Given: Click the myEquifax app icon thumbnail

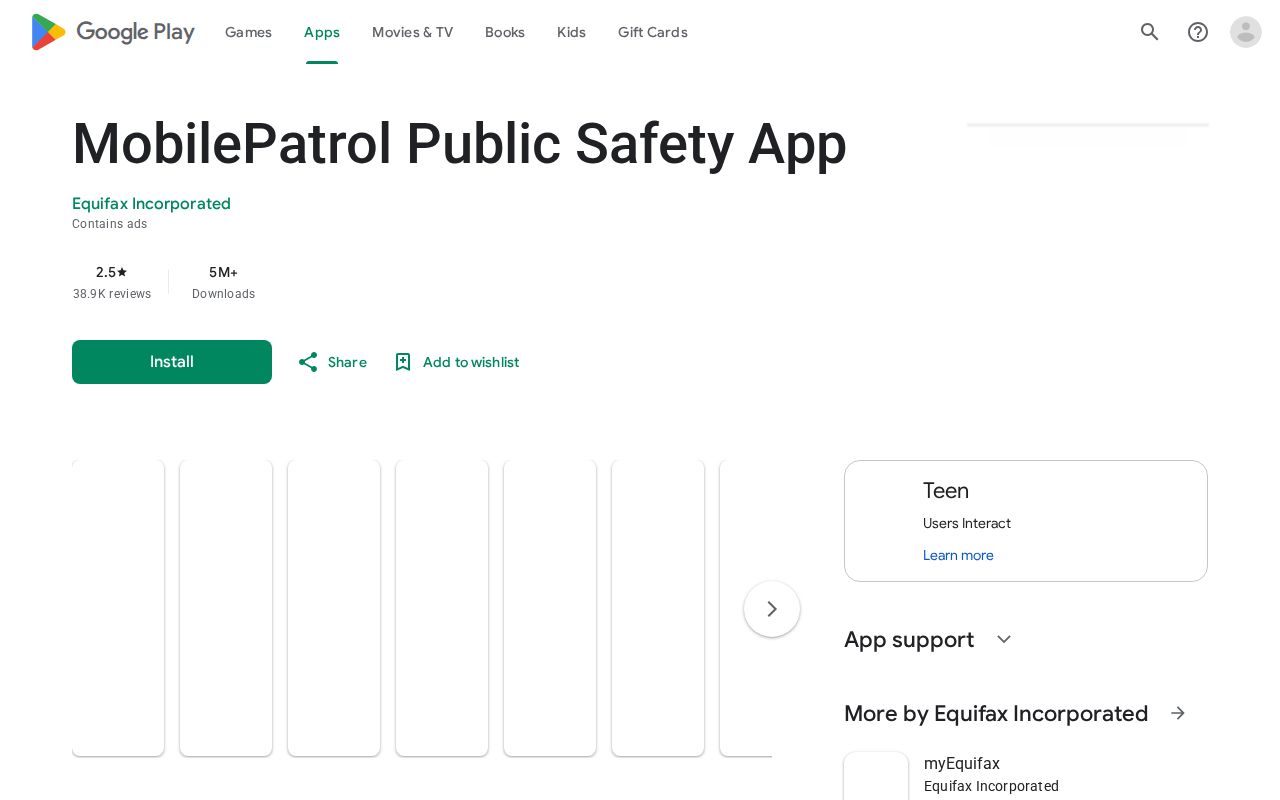Looking at the screenshot, I should pyautogui.click(x=876, y=777).
